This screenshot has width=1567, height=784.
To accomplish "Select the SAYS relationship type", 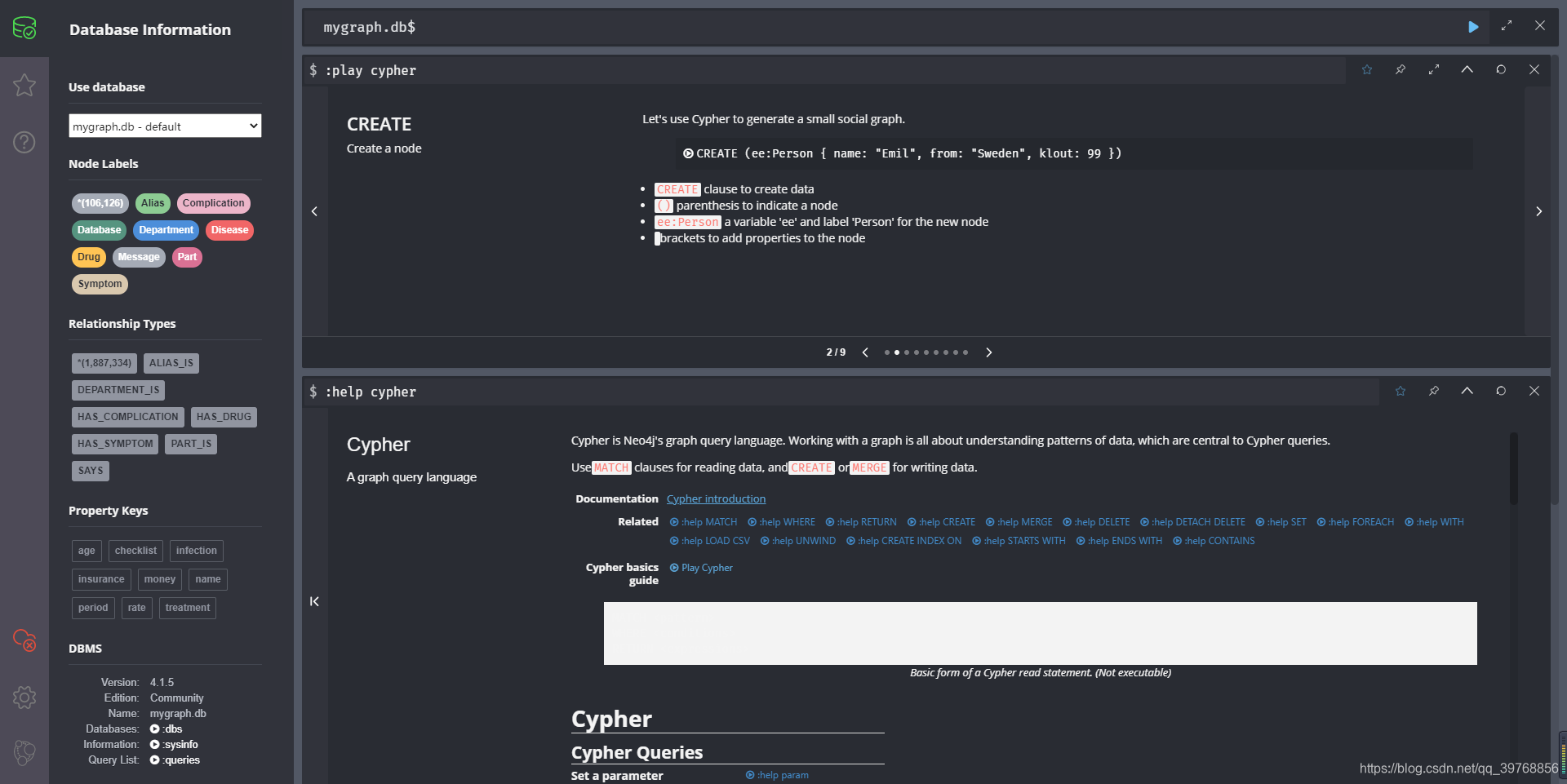I will point(91,471).
